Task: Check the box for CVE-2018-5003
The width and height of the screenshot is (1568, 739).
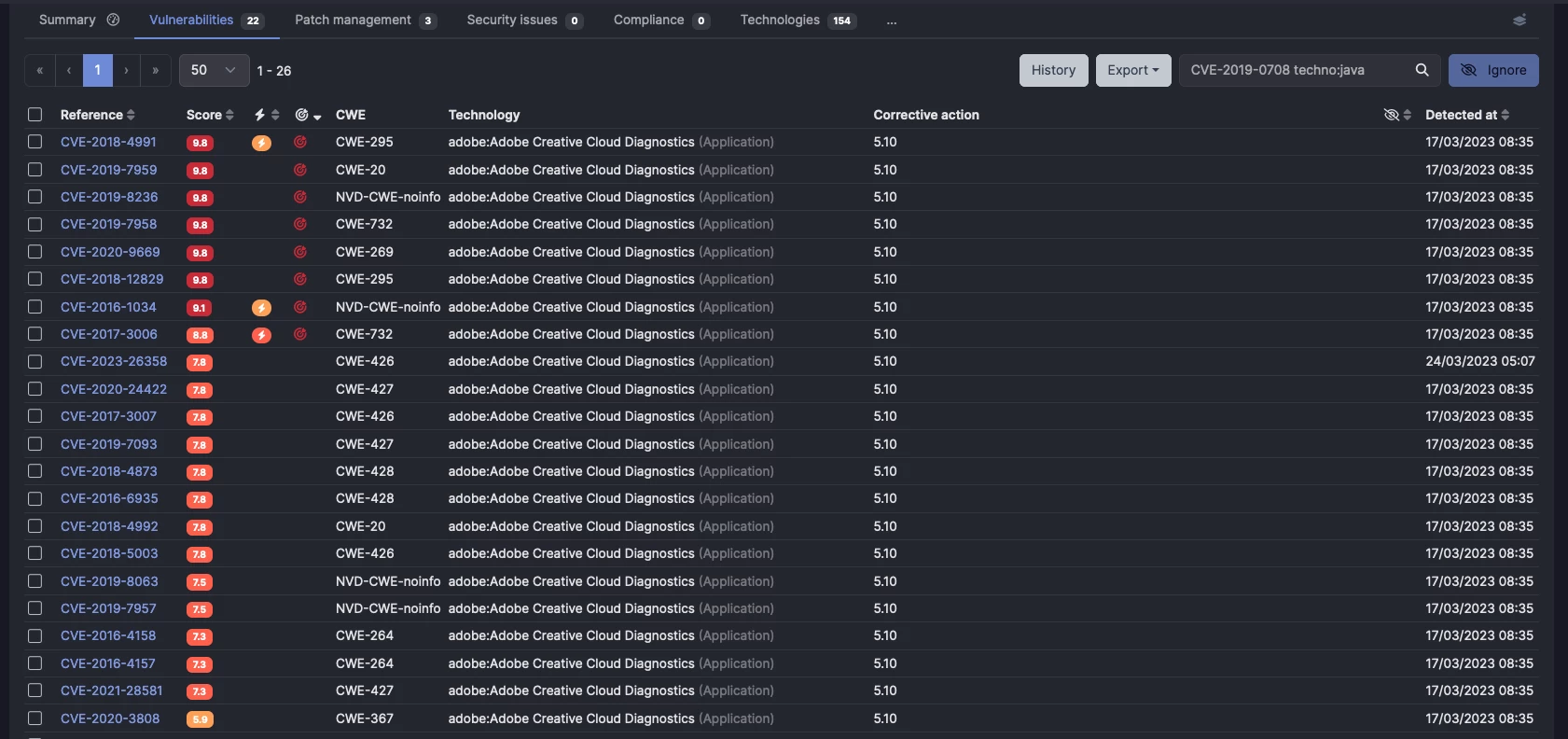Action: (35, 553)
